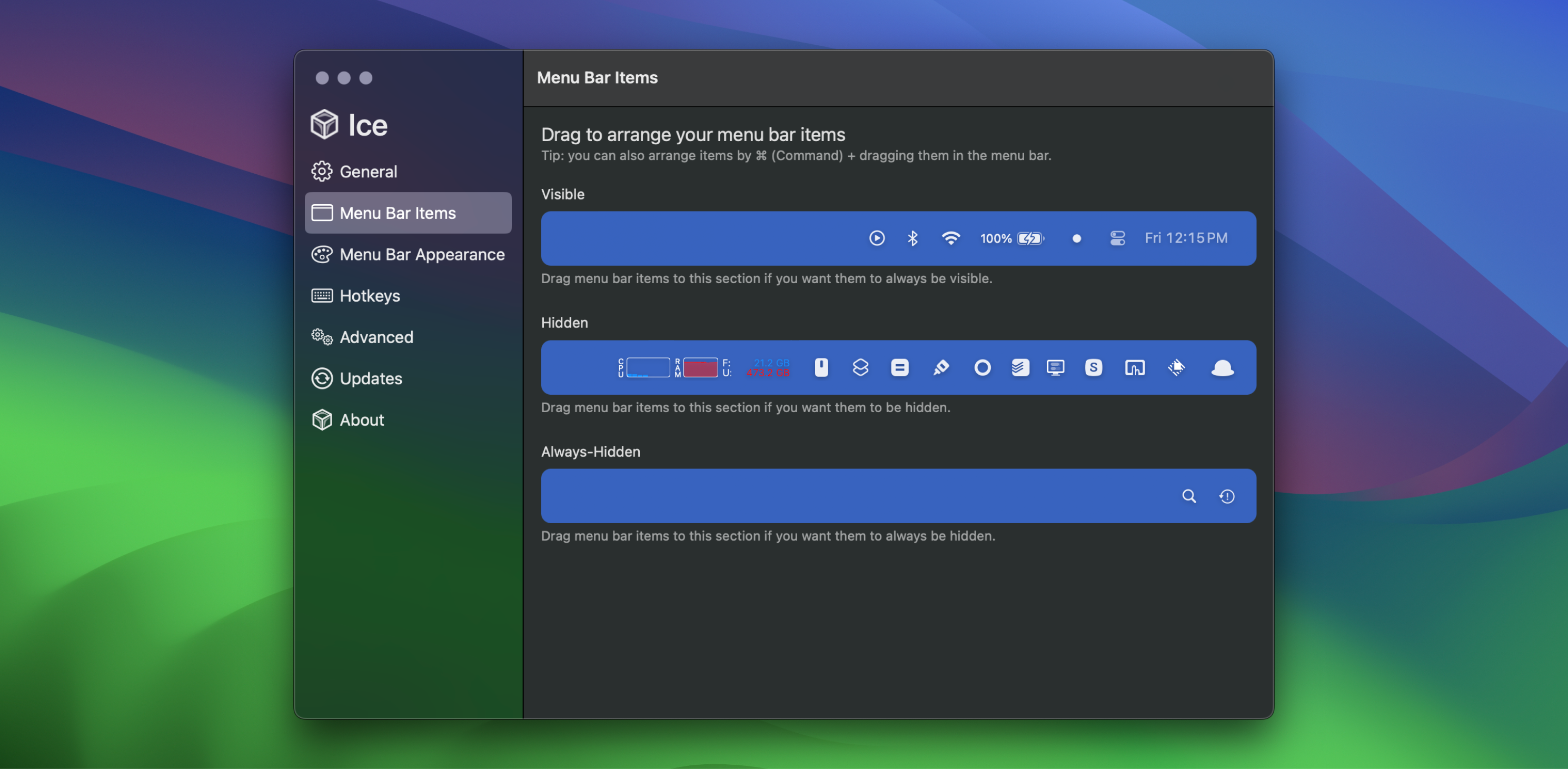The width and height of the screenshot is (1568, 769).
Task: Click the white S app icon
Action: coord(1093,367)
